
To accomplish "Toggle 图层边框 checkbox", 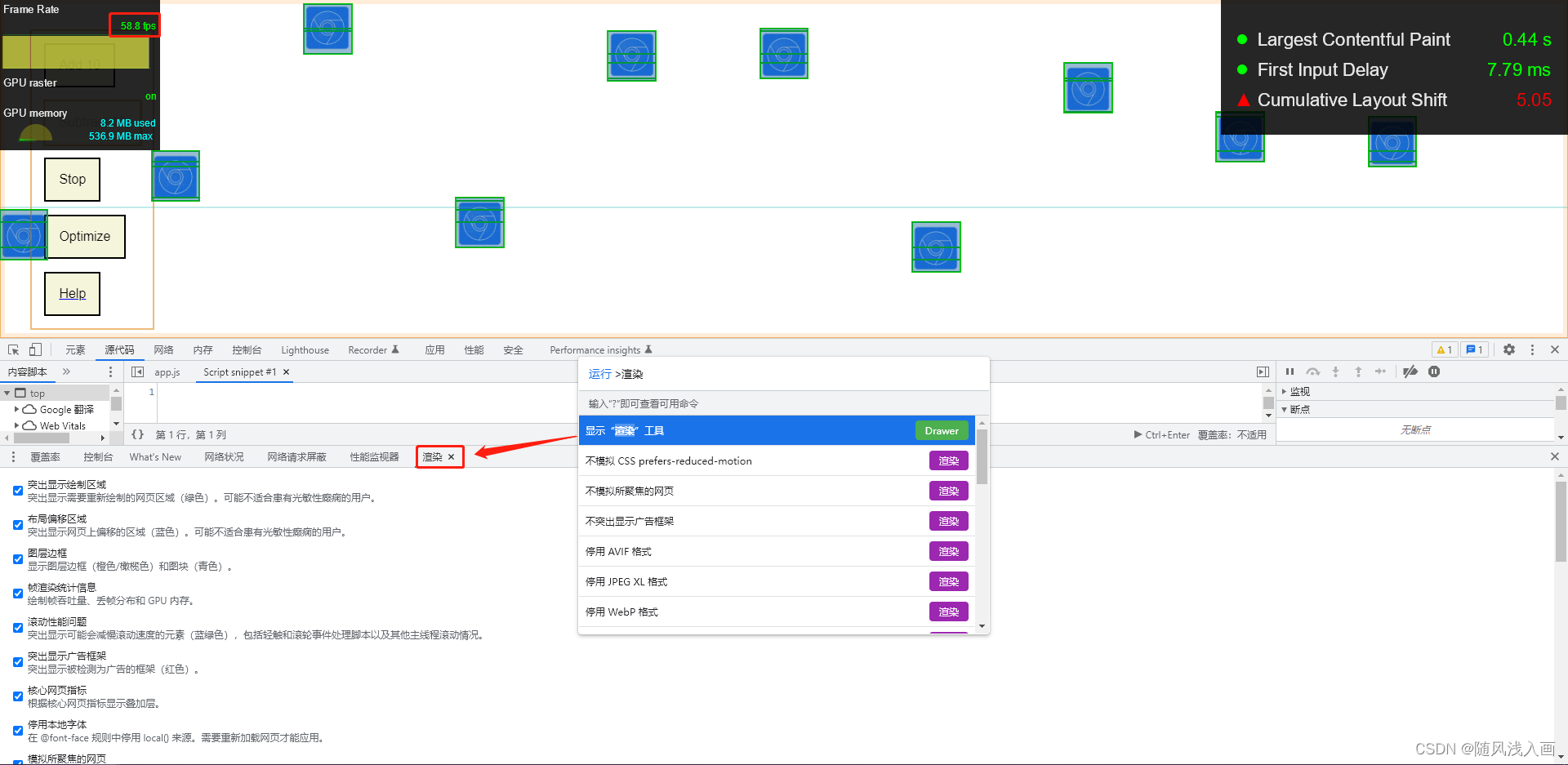I will click(18, 559).
